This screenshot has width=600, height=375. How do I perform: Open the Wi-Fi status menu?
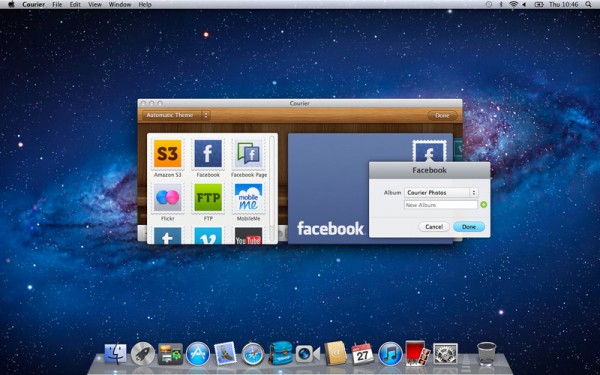pos(513,5)
